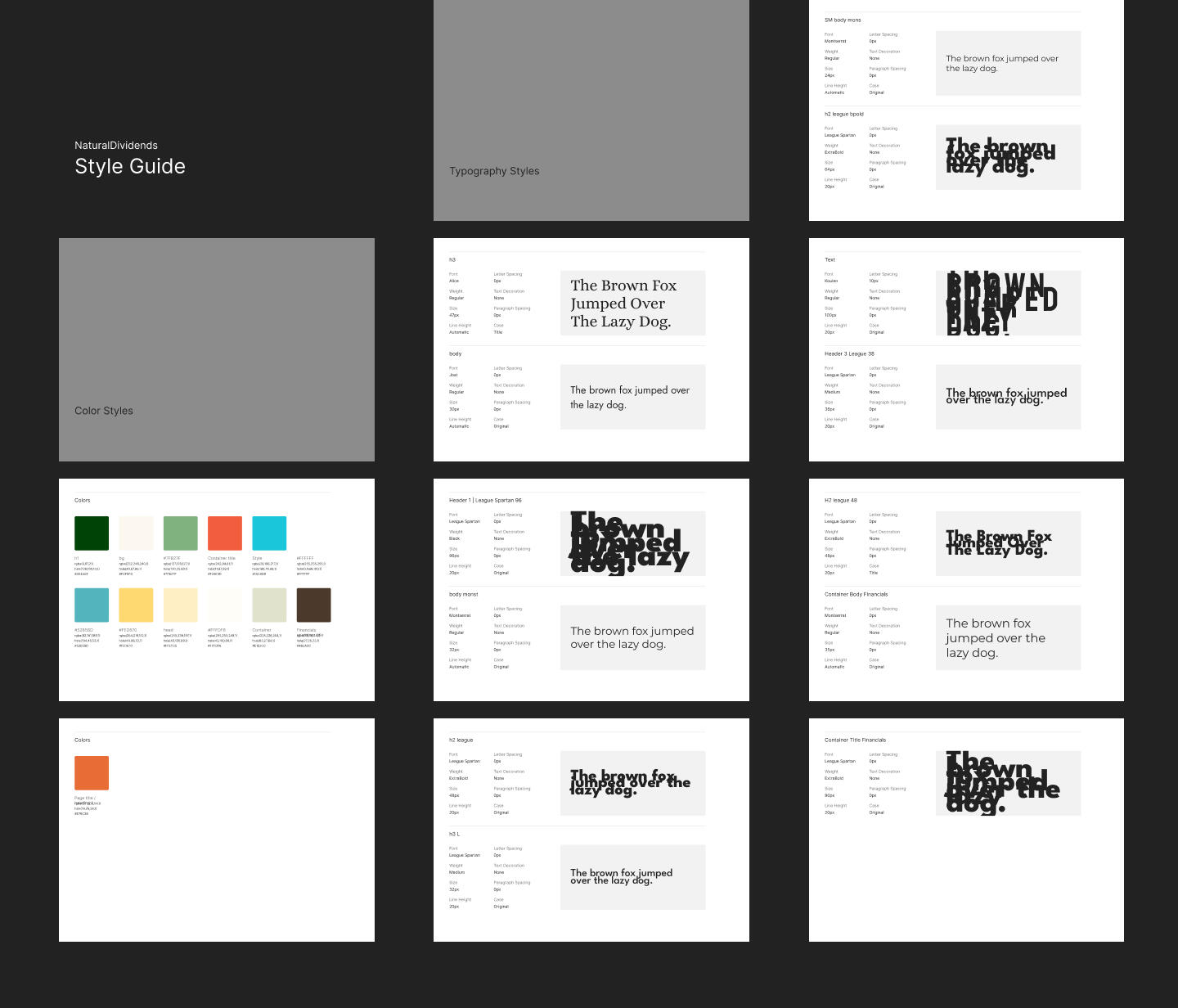Image resolution: width=1178 pixels, height=1008 pixels.
Task: Click the grey-green Container color swatch
Action: tap(269, 605)
